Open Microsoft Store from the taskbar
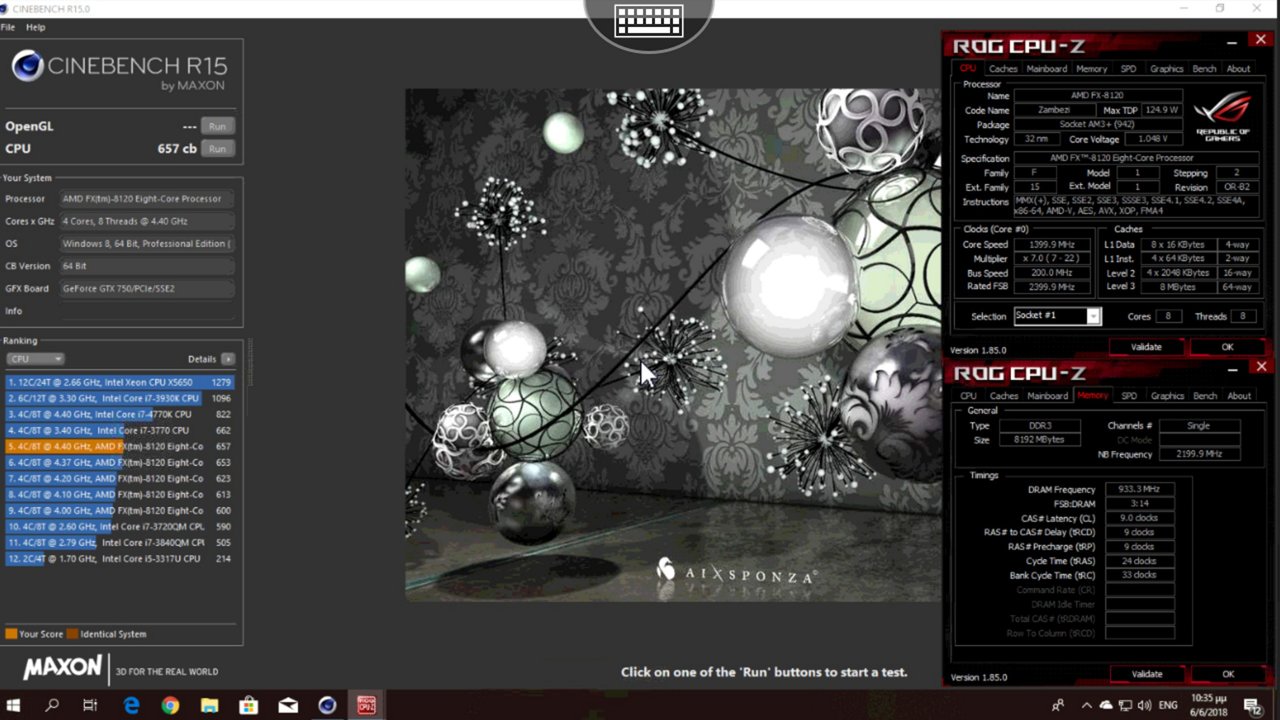This screenshot has width=1280, height=720. pyautogui.click(x=248, y=705)
